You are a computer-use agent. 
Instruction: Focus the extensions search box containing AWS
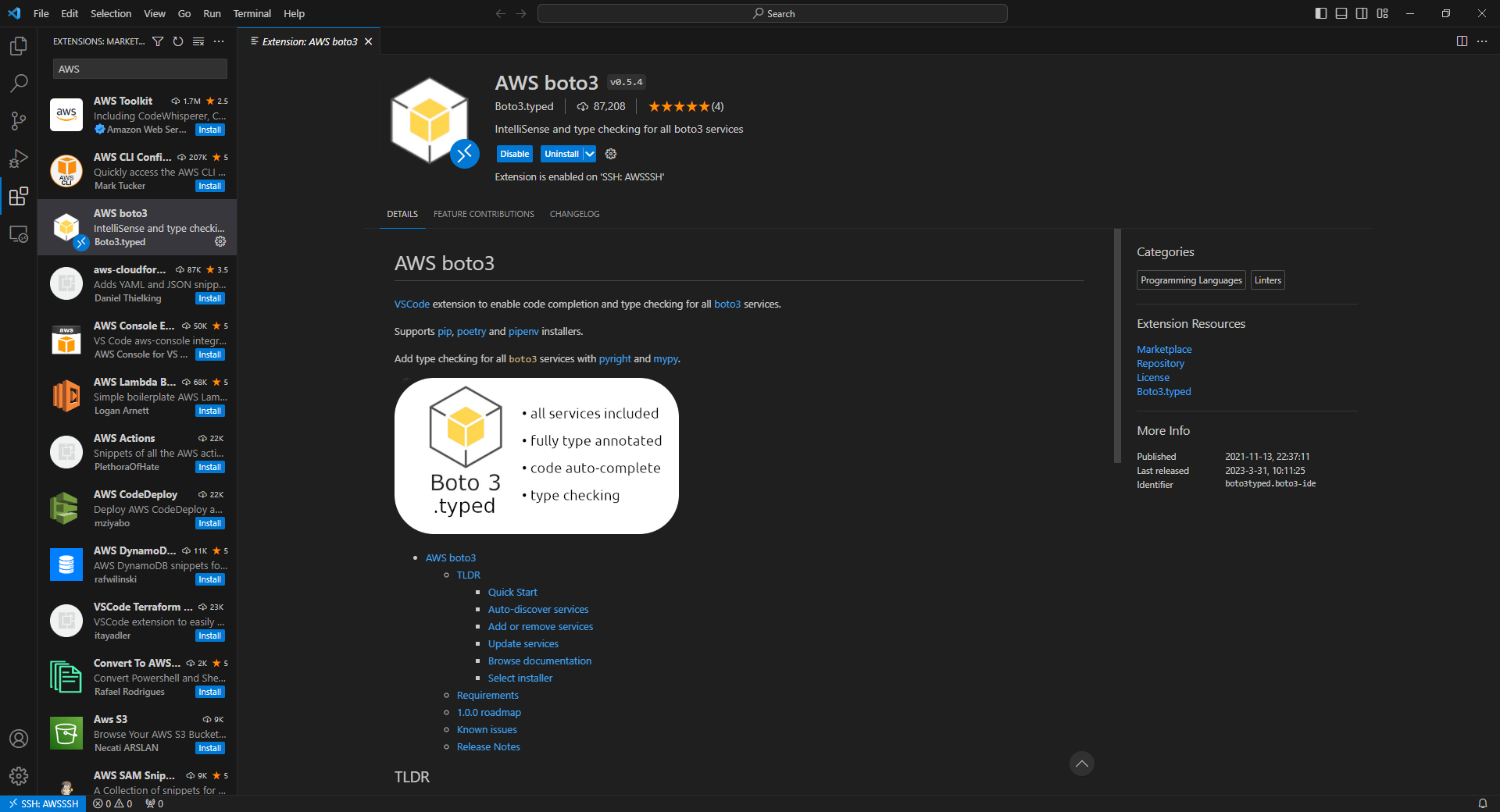pos(140,69)
